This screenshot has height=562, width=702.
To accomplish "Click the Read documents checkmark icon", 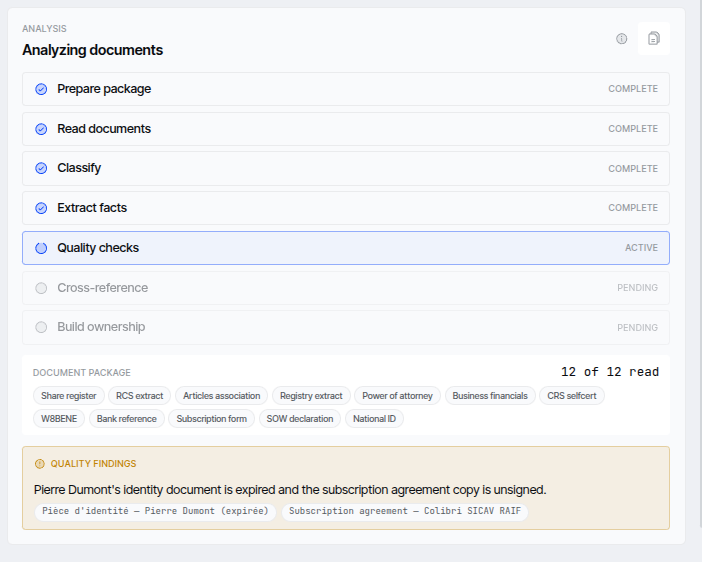I will coord(41,129).
